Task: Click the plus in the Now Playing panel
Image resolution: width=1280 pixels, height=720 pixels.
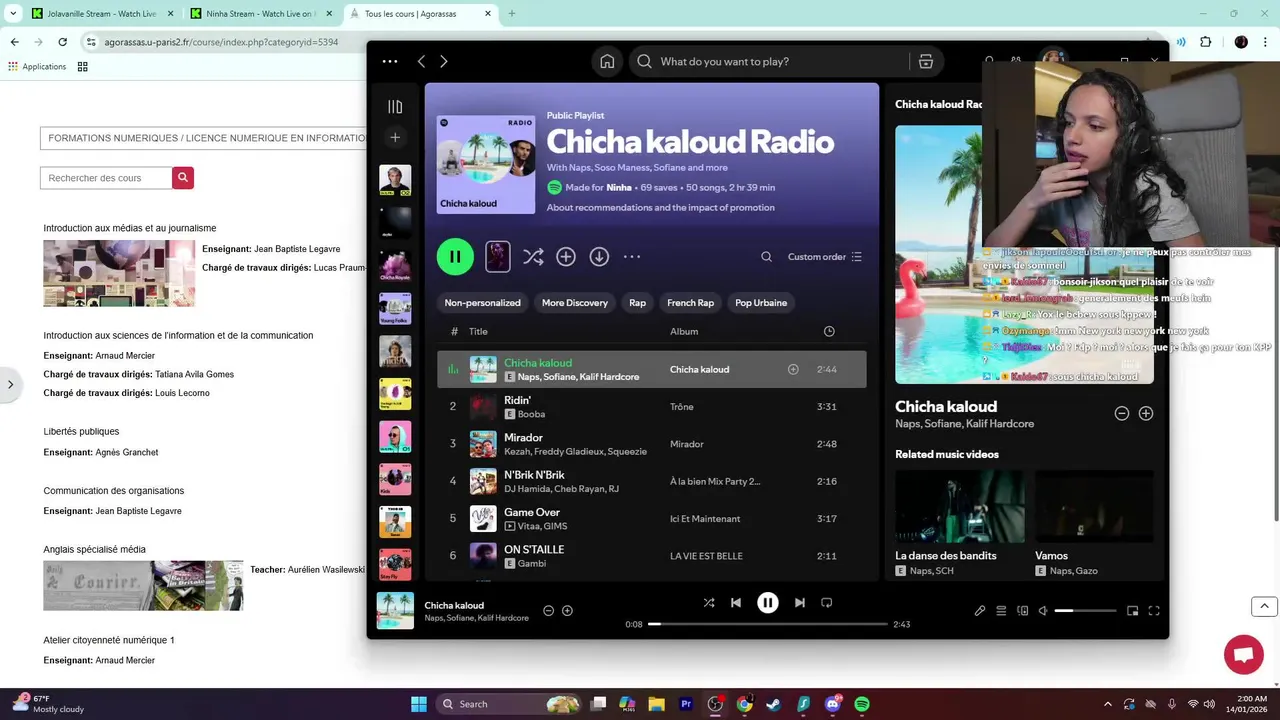Action: coord(1146,413)
